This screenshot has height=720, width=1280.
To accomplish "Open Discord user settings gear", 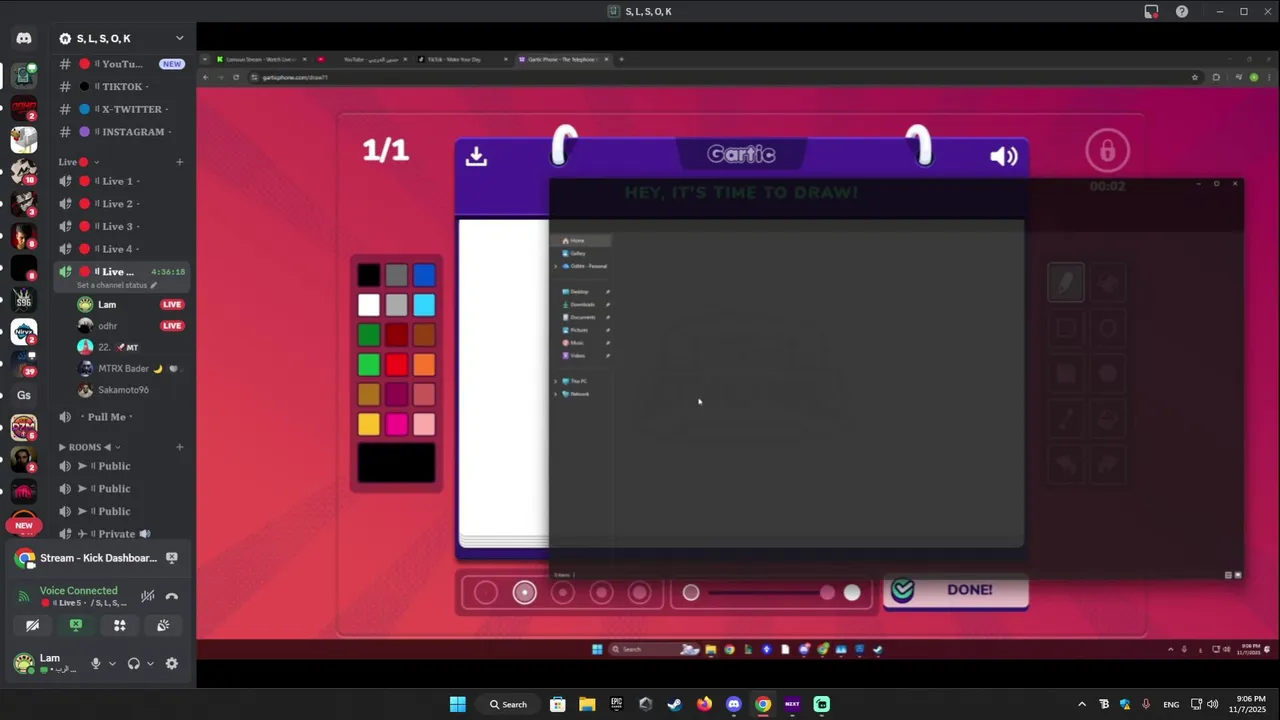I will coord(172,663).
